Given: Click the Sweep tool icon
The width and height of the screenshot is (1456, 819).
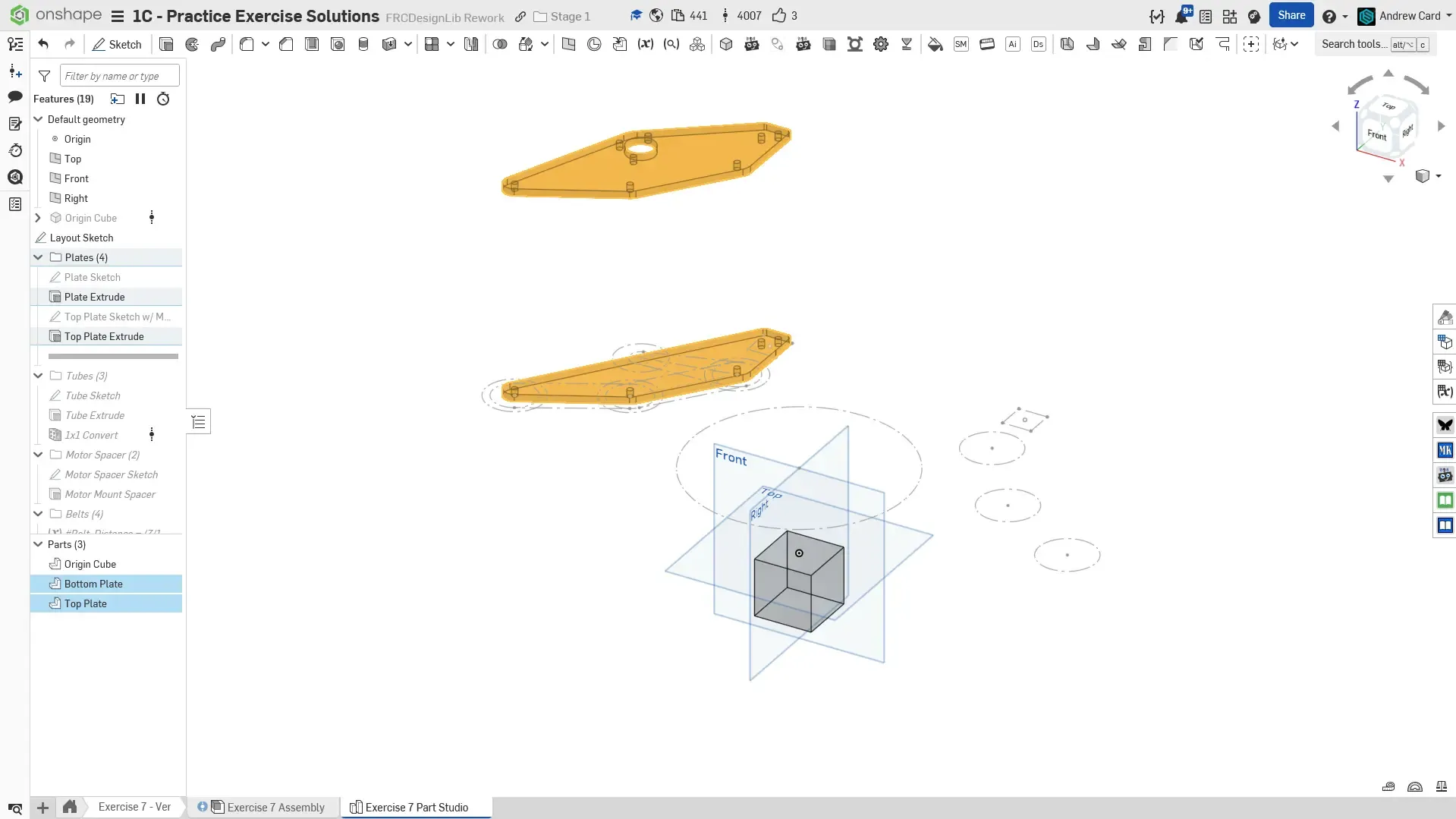Looking at the screenshot, I should (218, 45).
